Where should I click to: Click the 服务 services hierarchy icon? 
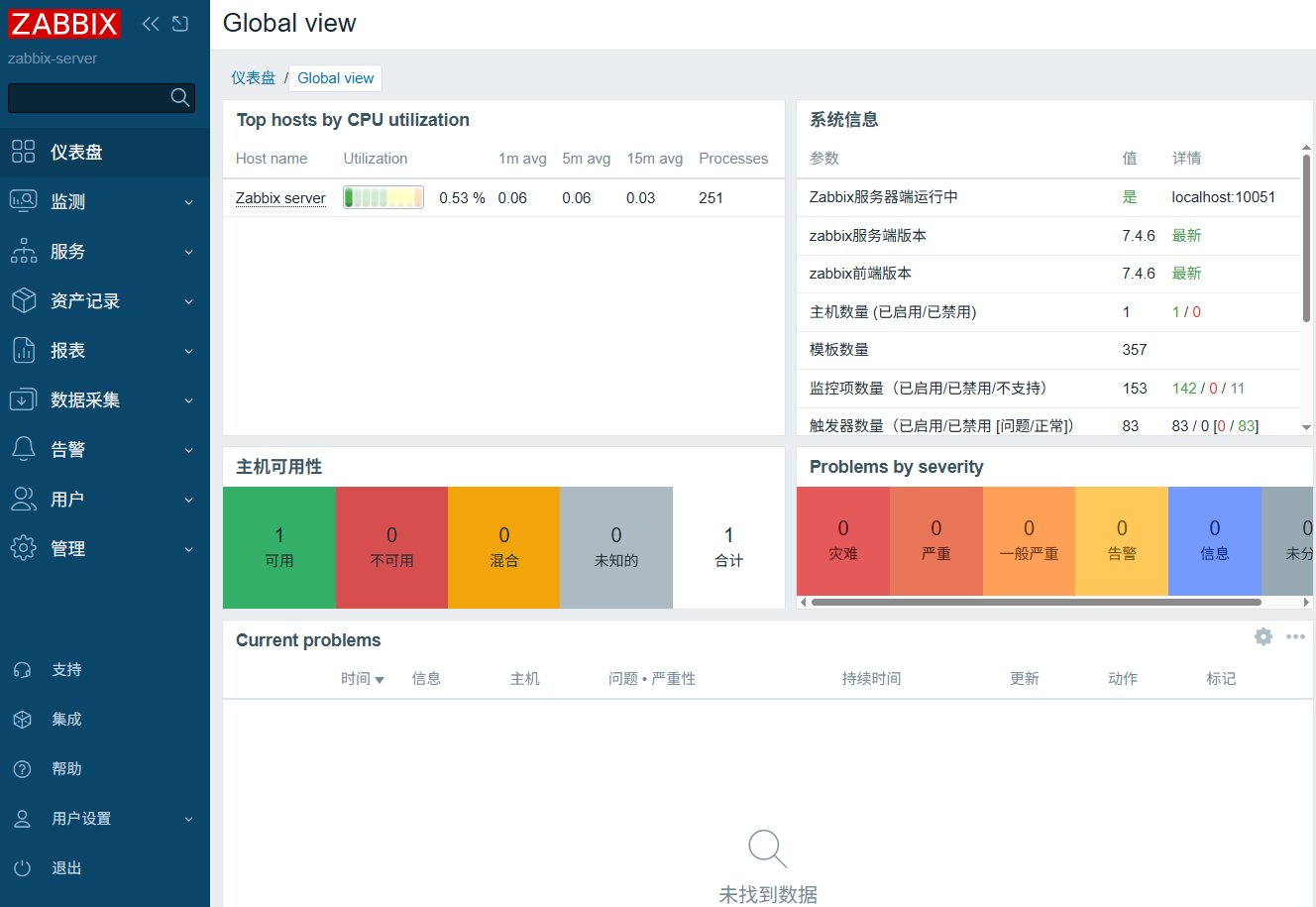tap(23, 251)
